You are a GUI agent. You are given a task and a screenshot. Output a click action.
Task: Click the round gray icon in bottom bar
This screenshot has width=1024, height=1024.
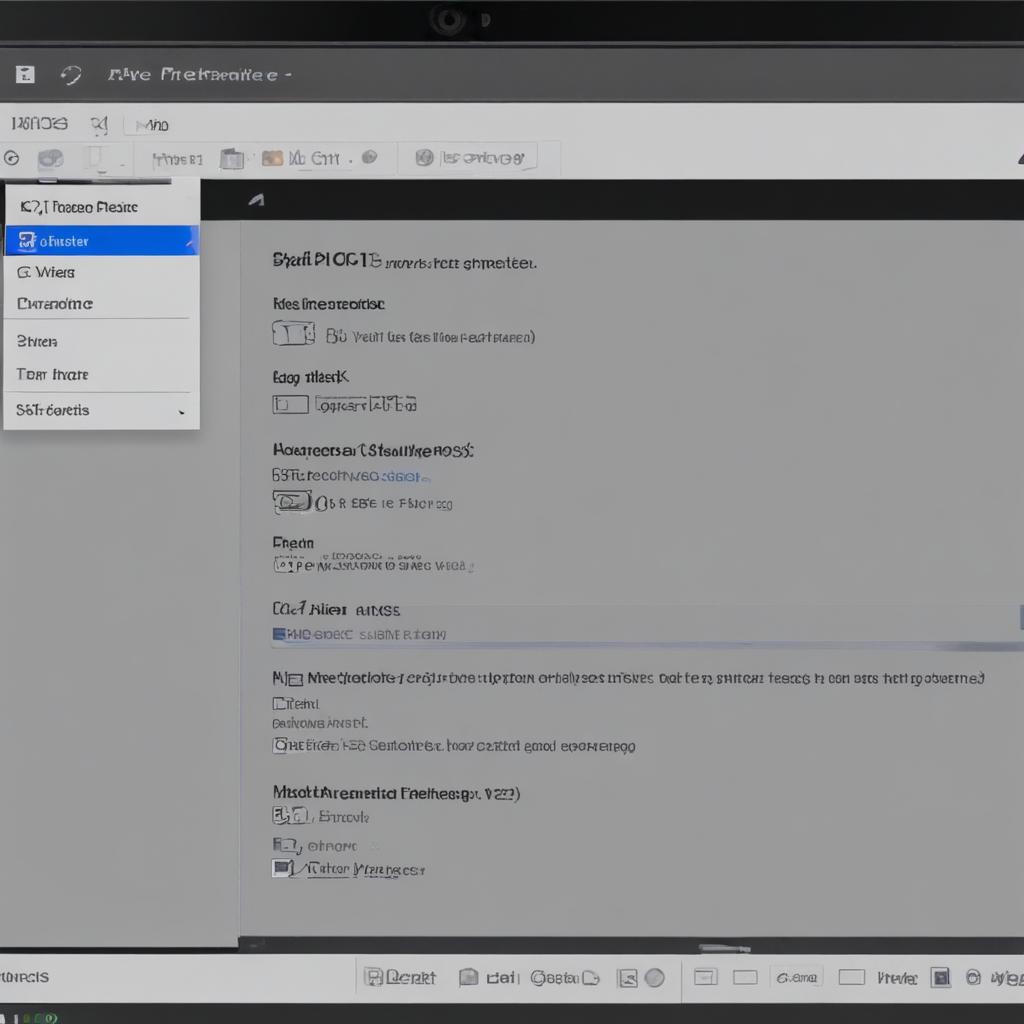pyautogui.click(x=654, y=977)
